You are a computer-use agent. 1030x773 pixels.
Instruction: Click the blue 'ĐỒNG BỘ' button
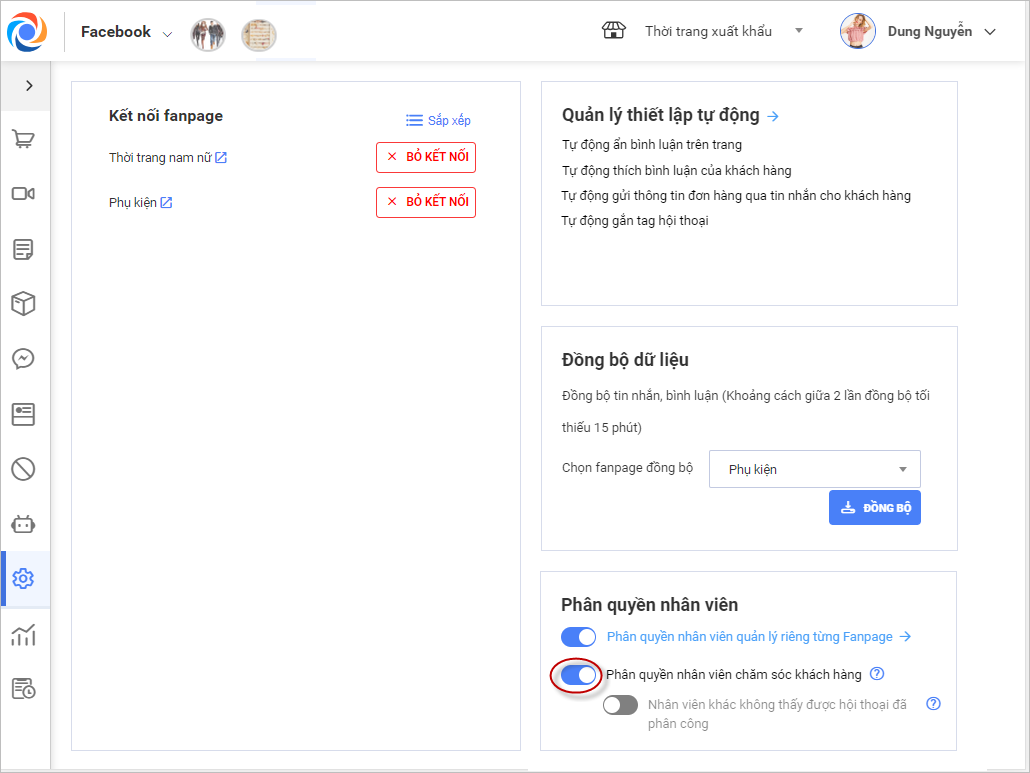coord(874,507)
